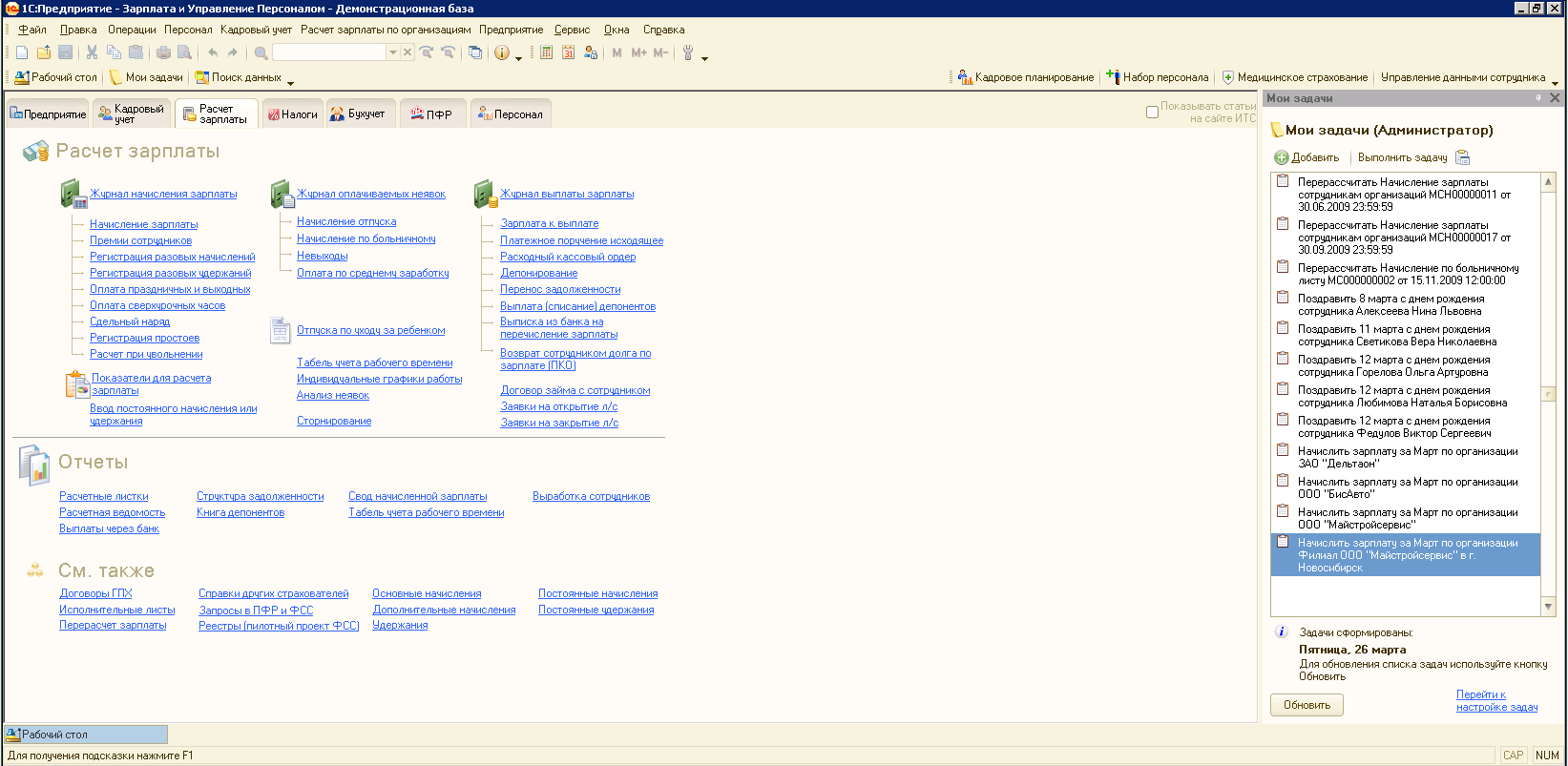Select task Начислить зарплату ООО "БисАвто"
Screen dimensions: 1568x766
(1406, 487)
